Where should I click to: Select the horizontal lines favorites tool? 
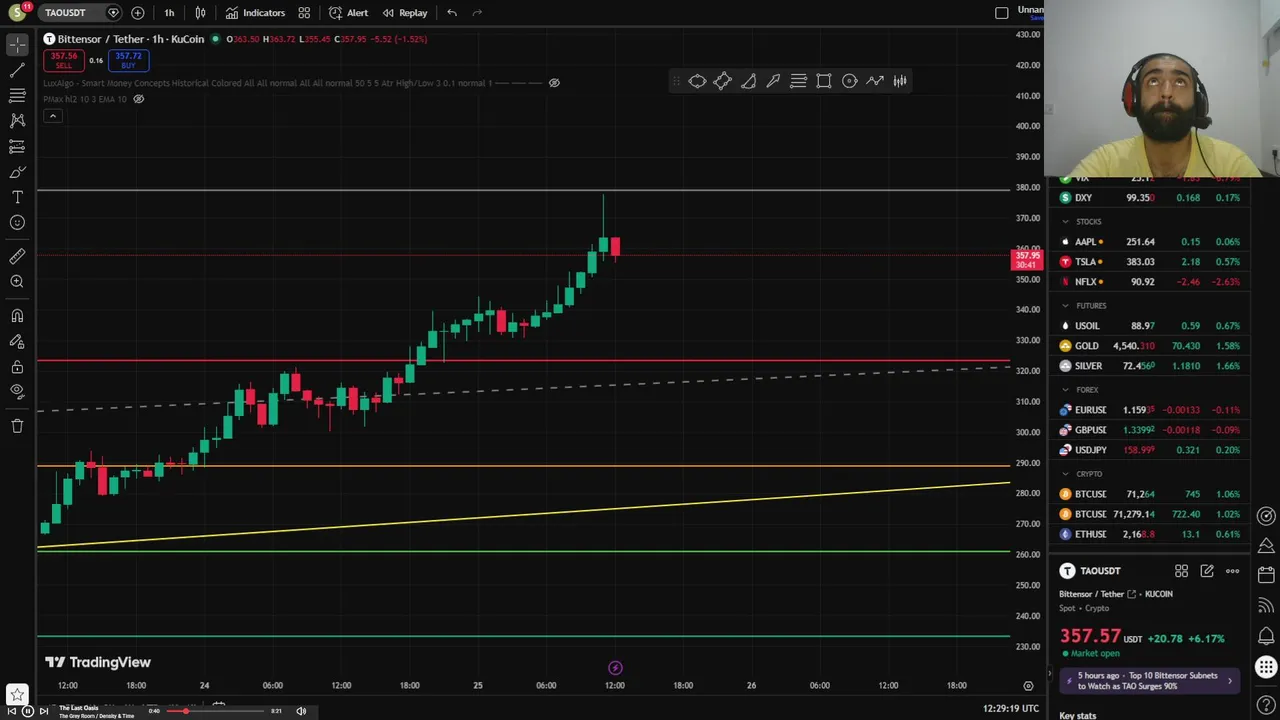tap(798, 81)
